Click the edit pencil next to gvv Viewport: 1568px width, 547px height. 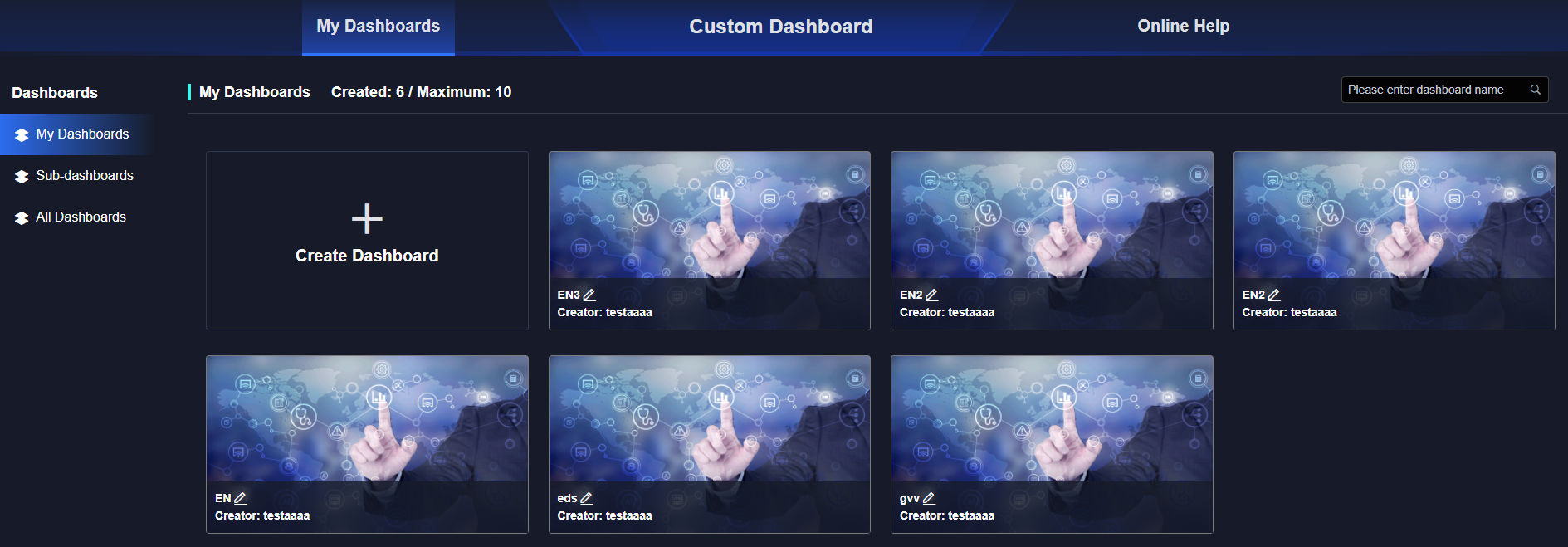point(929,498)
